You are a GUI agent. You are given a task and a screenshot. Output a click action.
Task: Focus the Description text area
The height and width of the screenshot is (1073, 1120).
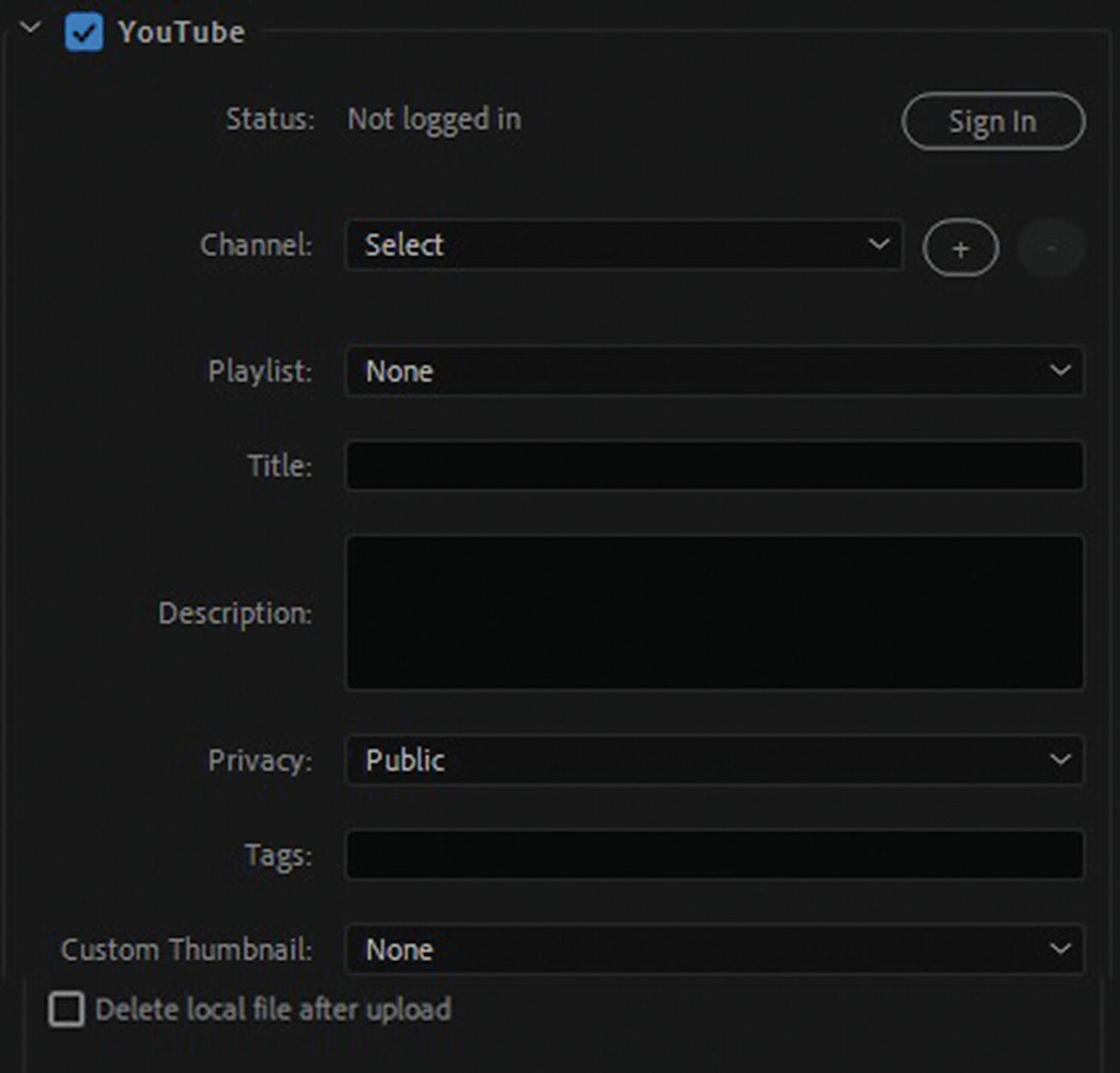pyautogui.click(x=713, y=613)
